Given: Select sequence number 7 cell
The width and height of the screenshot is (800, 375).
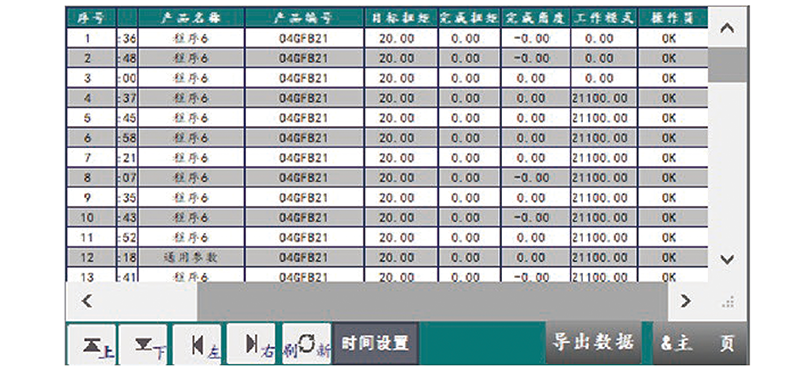Looking at the screenshot, I should click(x=91, y=158).
